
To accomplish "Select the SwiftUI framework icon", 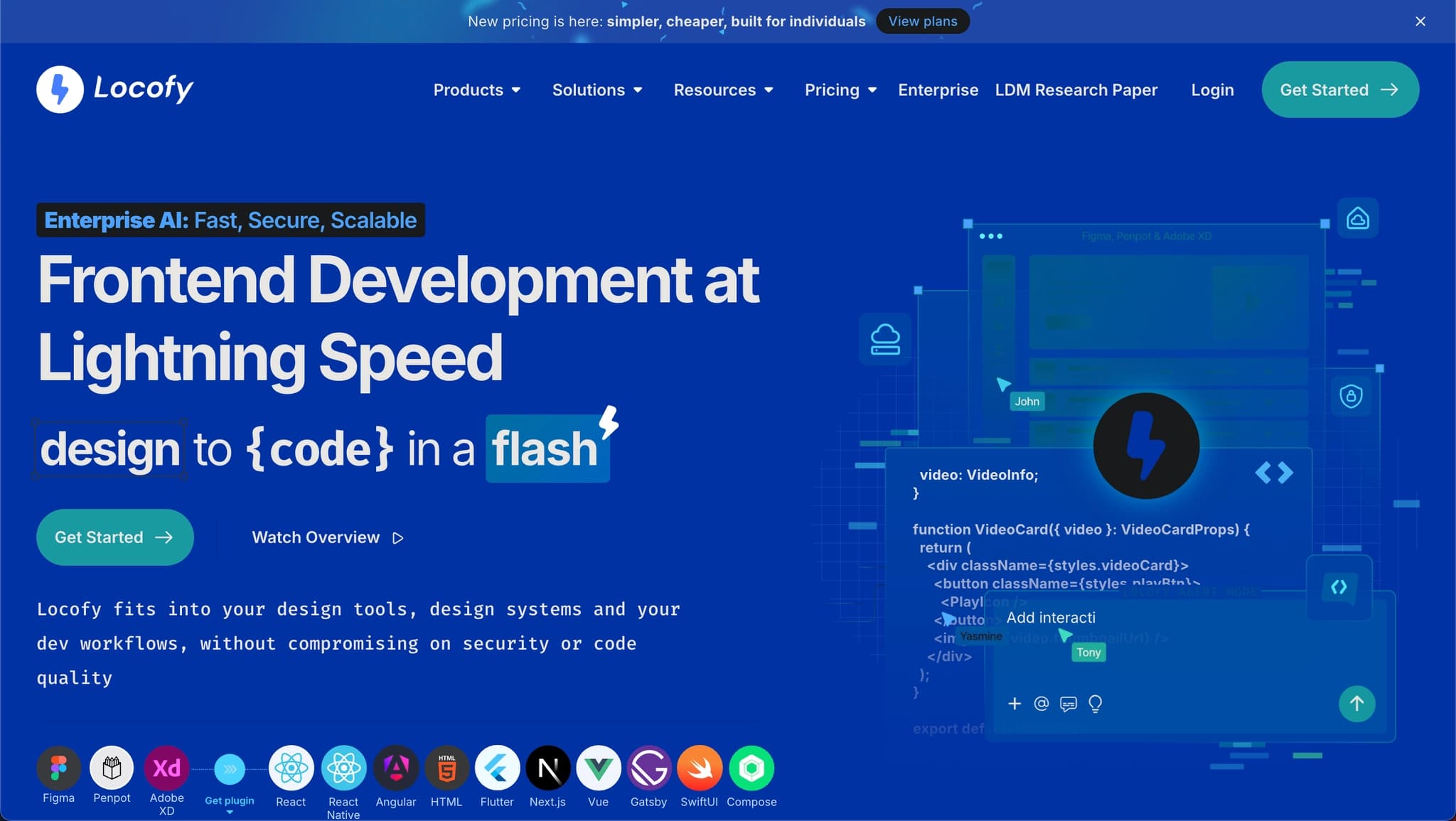I will coord(700,768).
